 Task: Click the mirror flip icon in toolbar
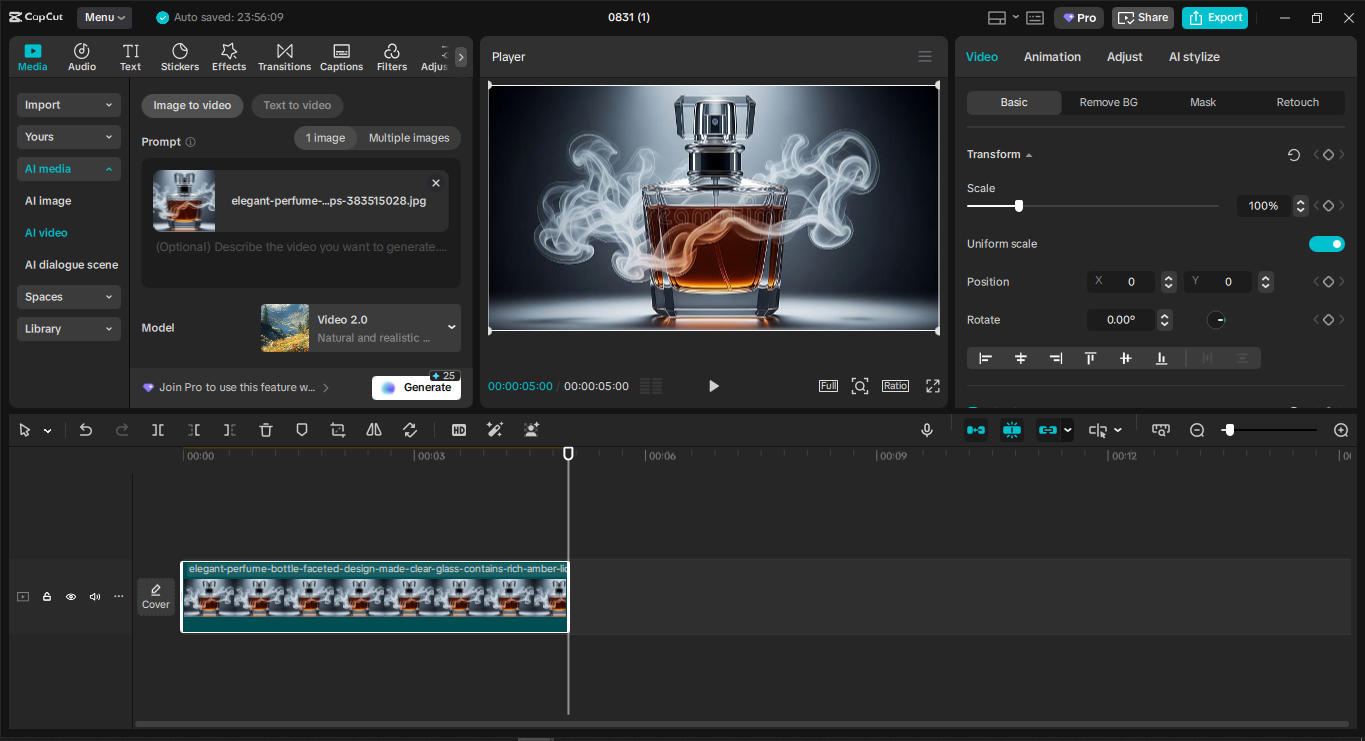point(374,430)
